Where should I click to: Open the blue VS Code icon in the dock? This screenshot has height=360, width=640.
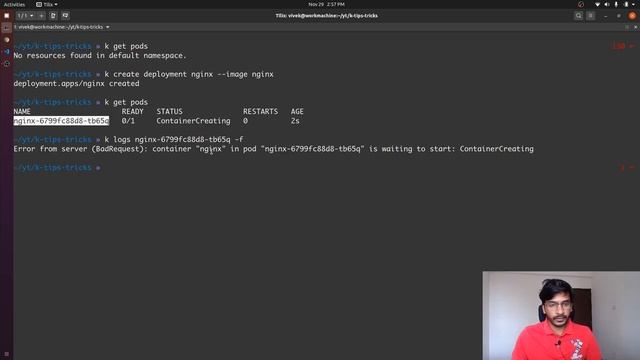coord(7,51)
